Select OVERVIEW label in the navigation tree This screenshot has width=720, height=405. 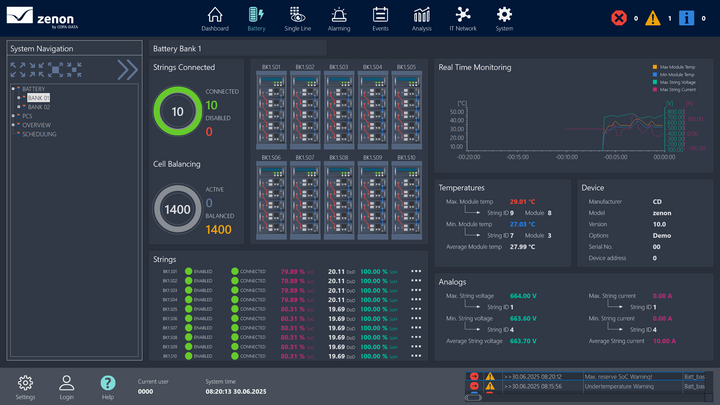coord(37,125)
